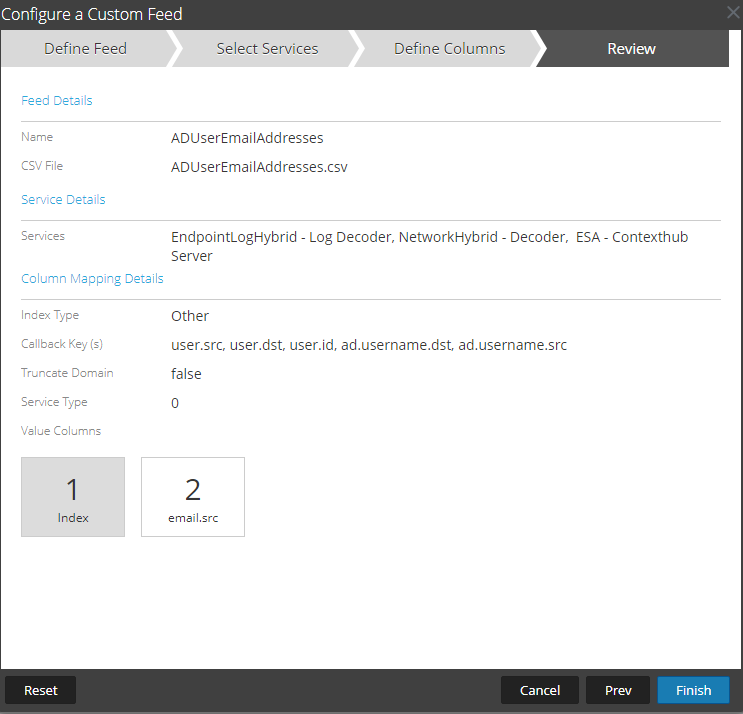
Task: Select the column 1 Index tile
Action: coord(73,497)
